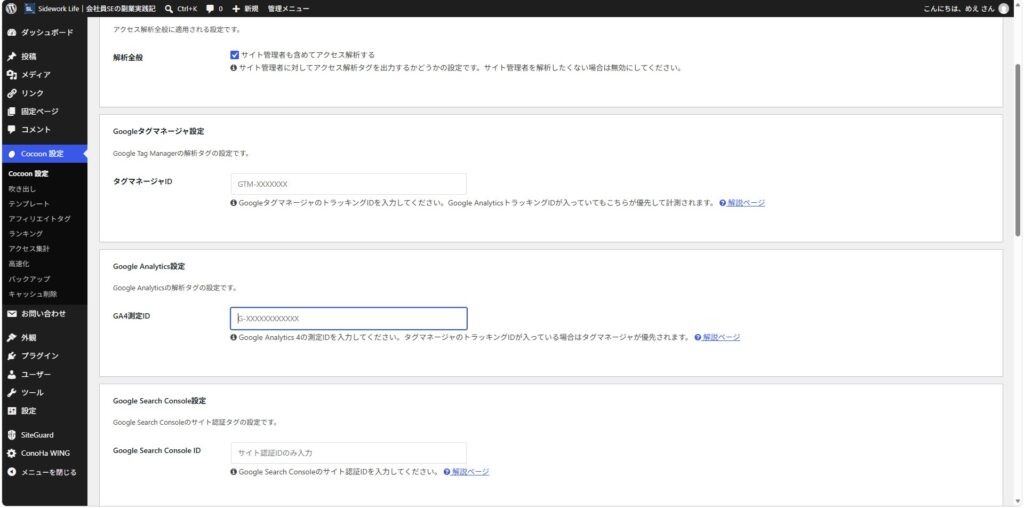Screen dimensions: 1024x508
Task: Click the Google Analytics設定 heading
Action: (x=149, y=266)
